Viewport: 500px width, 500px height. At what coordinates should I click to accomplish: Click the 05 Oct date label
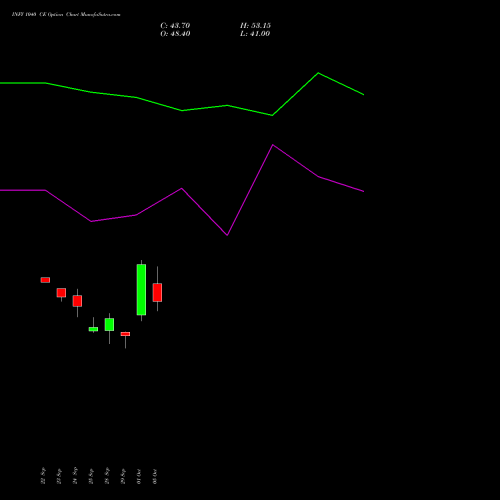pyautogui.click(x=155, y=476)
